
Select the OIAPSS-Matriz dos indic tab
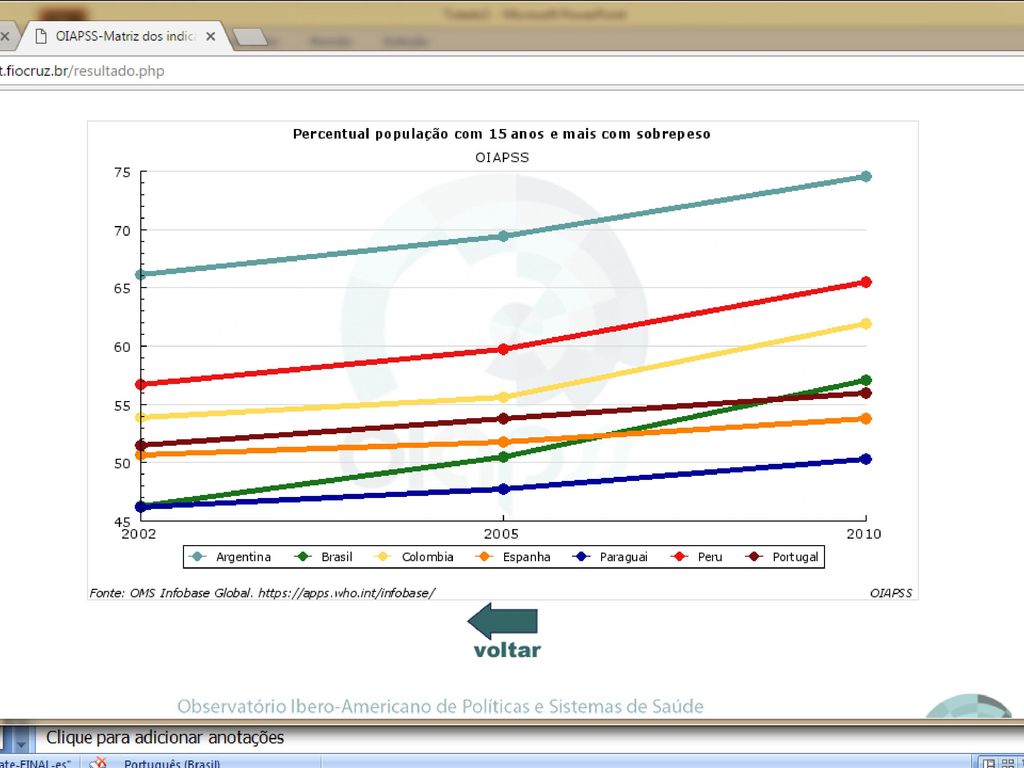click(125, 37)
